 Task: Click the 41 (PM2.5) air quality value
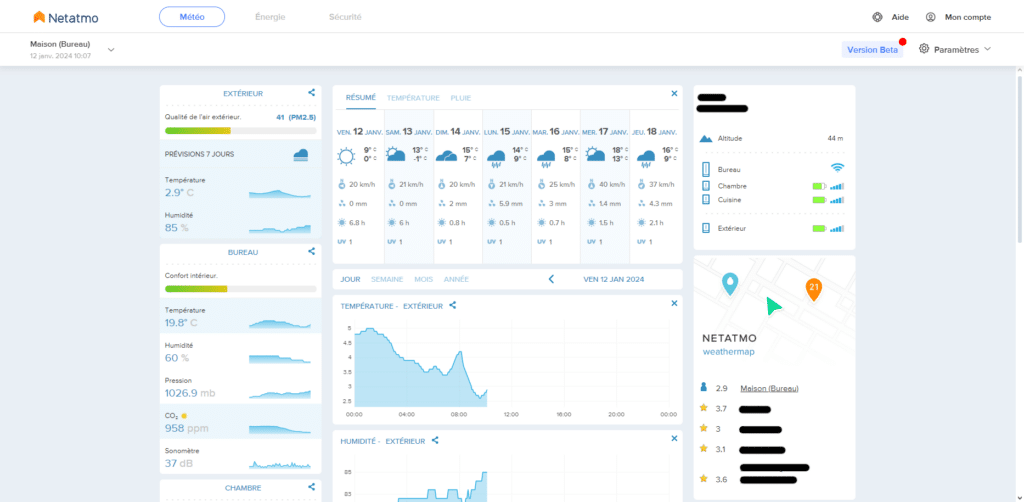pyautogui.click(x=295, y=118)
